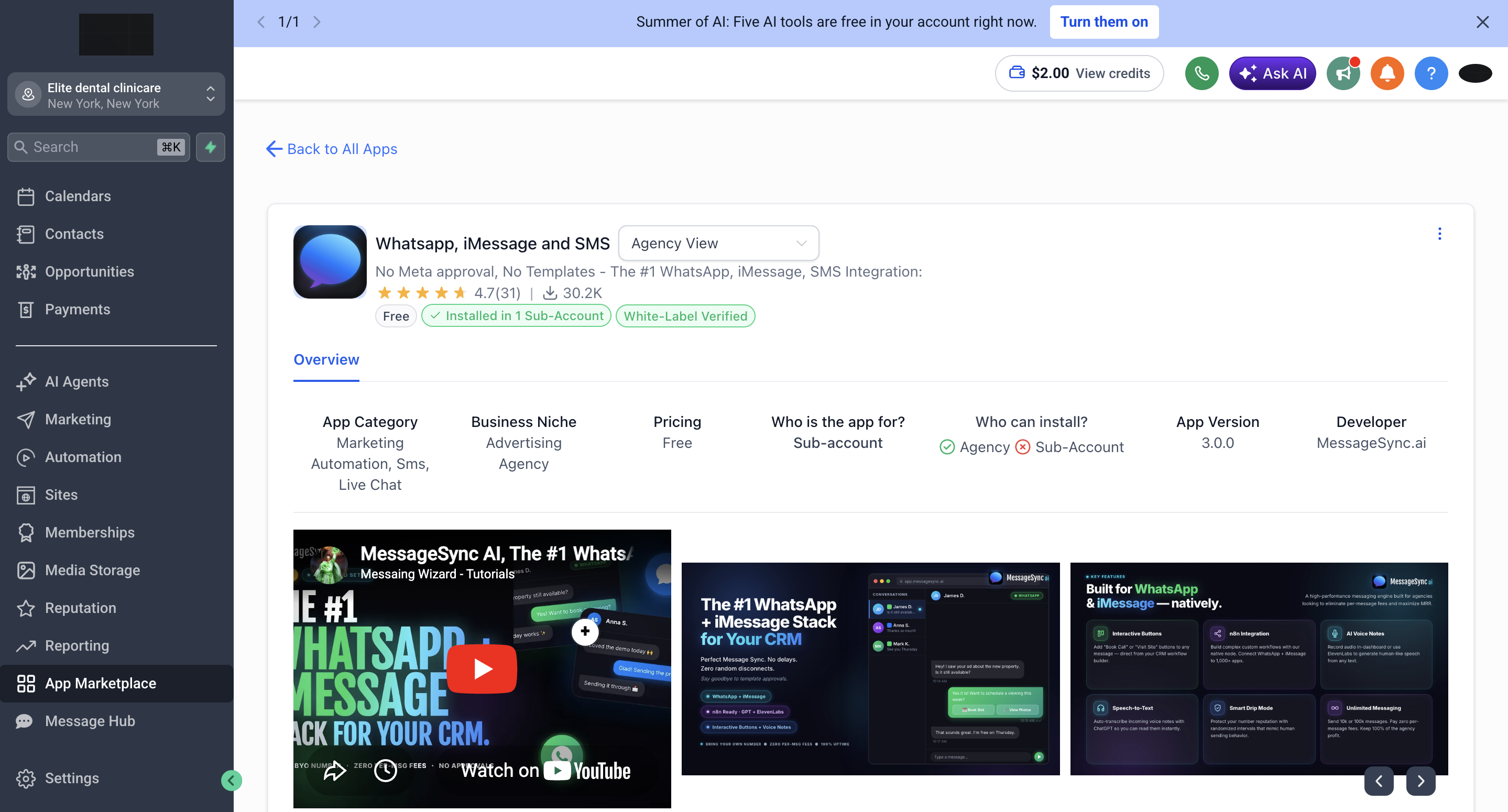The height and width of the screenshot is (812, 1508).
Task: Click the megaphone announcements icon
Action: click(x=1343, y=73)
